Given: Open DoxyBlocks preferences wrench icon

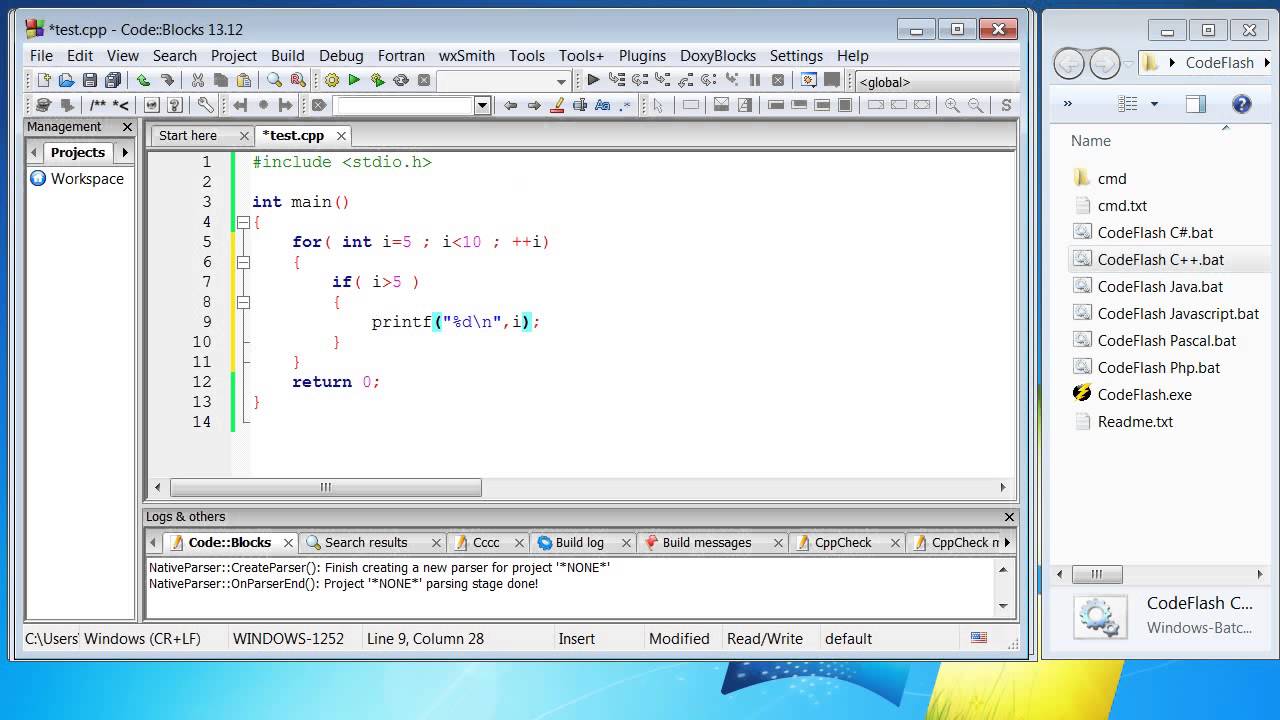Looking at the screenshot, I should tap(205, 105).
